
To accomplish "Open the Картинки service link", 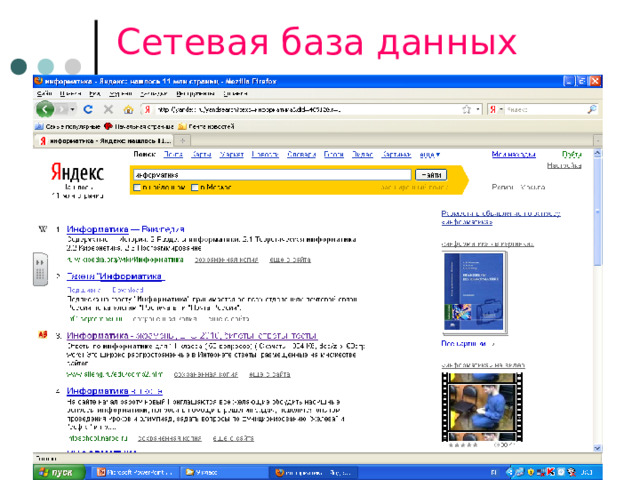I will (x=396, y=154).
